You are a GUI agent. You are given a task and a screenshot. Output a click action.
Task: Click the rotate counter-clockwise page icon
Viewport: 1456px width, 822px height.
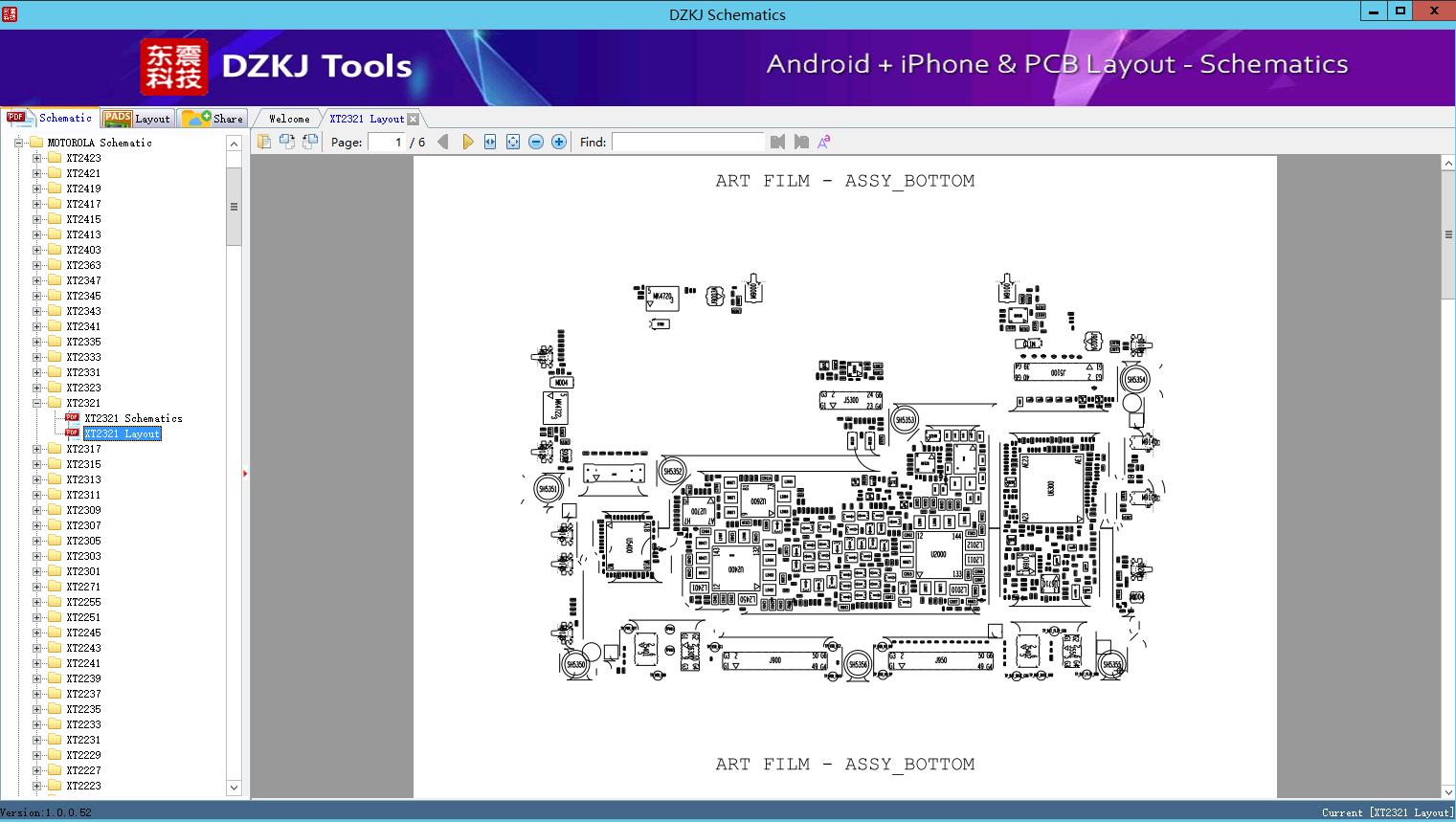click(287, 142)
